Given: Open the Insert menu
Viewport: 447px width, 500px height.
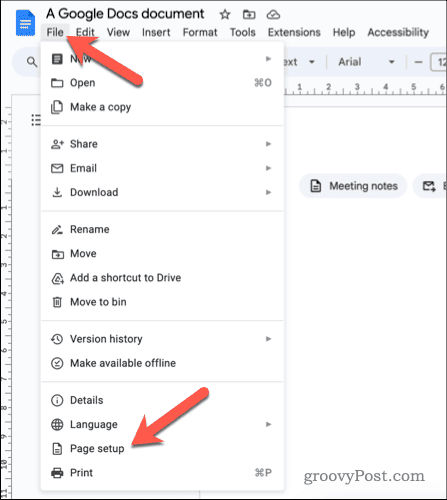Looking at the screenshot, I should (x=156, y=32).
